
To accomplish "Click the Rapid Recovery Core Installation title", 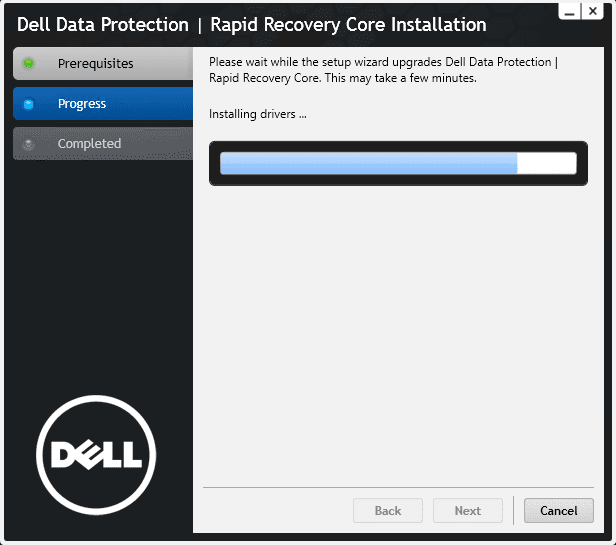I will 348,25.
